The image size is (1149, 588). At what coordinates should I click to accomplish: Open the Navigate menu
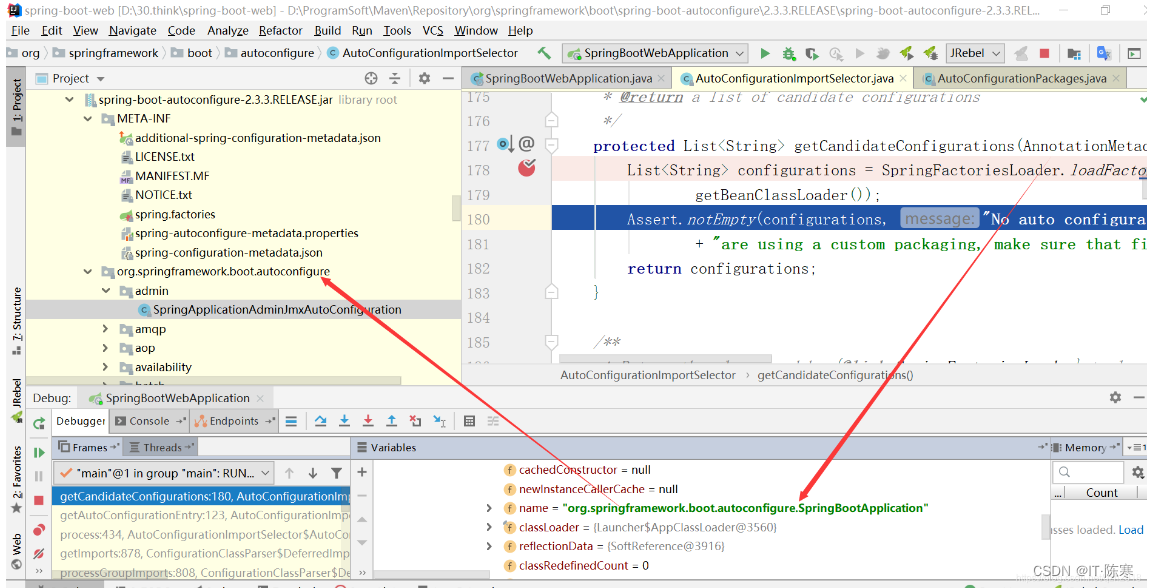click(x=133, y=31)
